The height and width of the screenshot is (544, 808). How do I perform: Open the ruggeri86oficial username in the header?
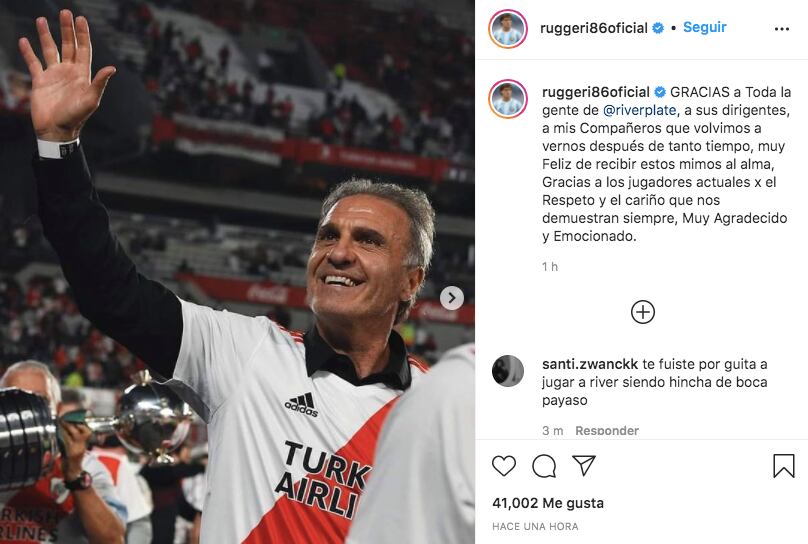click(x=594, y=28)
